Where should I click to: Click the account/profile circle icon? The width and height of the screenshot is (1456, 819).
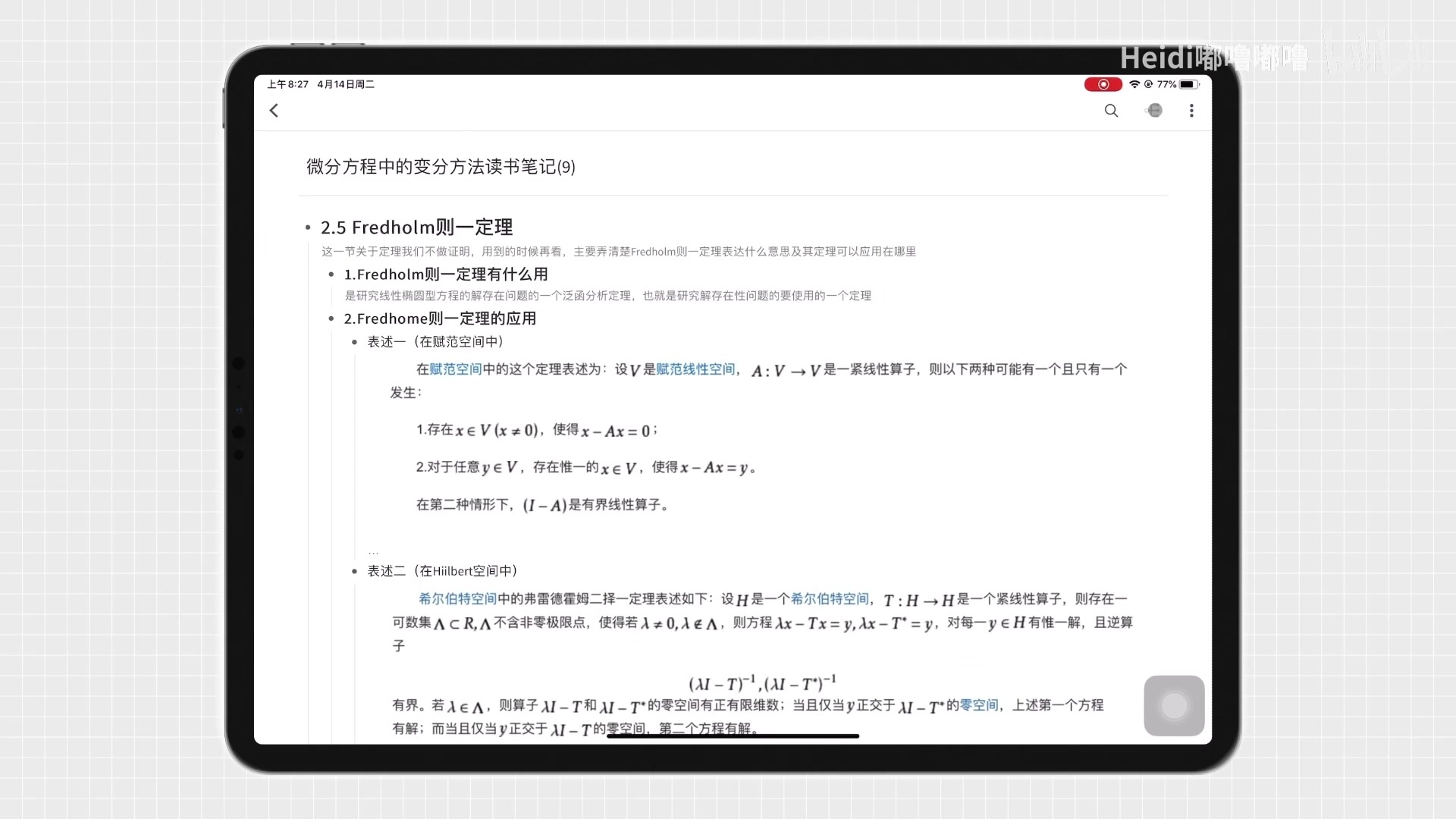click(x=1155, y=110)
